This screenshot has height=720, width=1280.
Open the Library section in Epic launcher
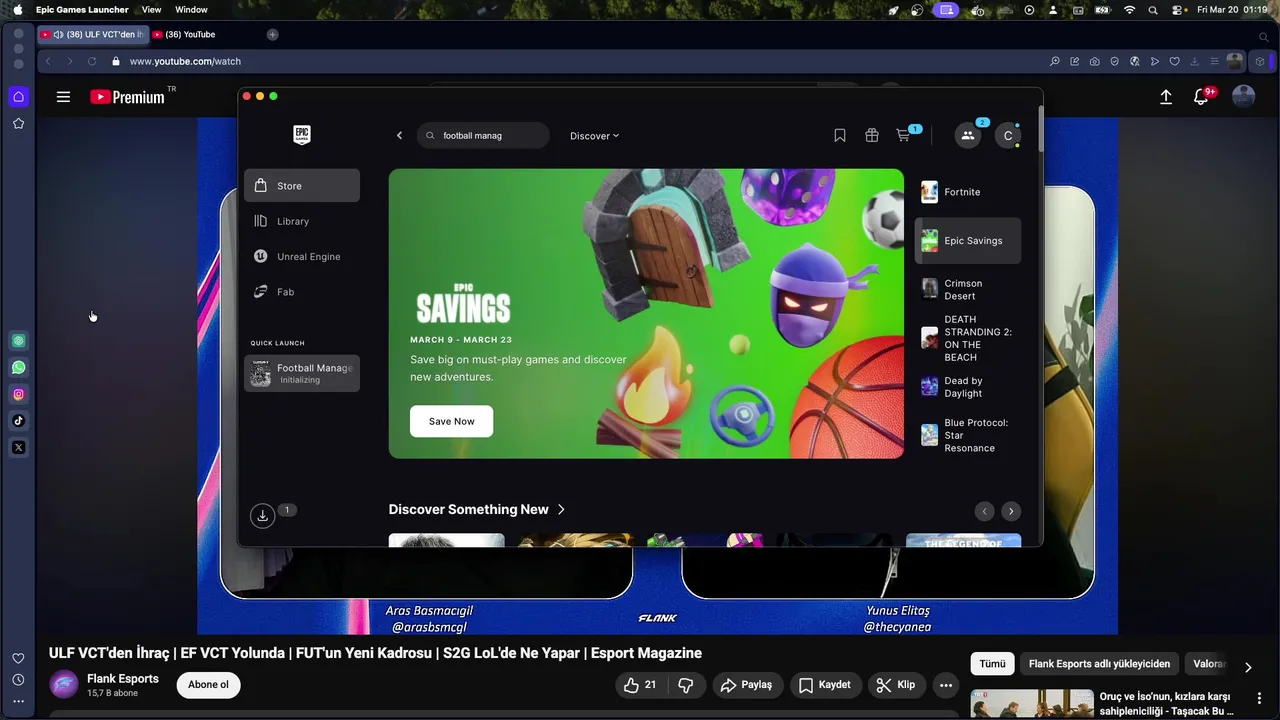[302, 221]
